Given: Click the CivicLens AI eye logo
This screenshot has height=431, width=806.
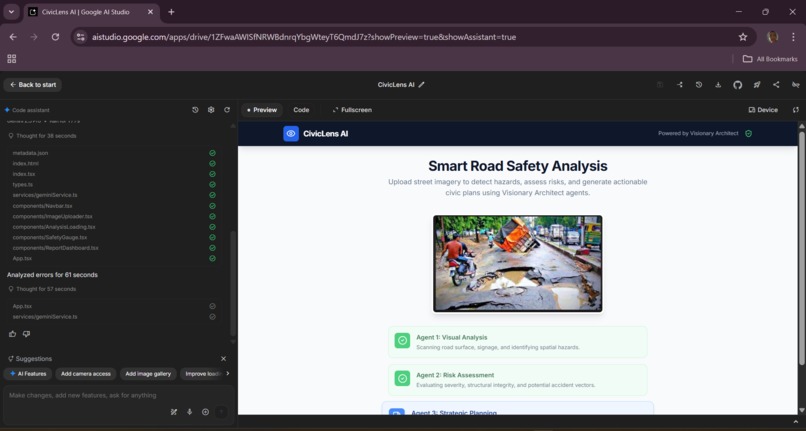Looking at the screenshot, I should click(291, 134).
